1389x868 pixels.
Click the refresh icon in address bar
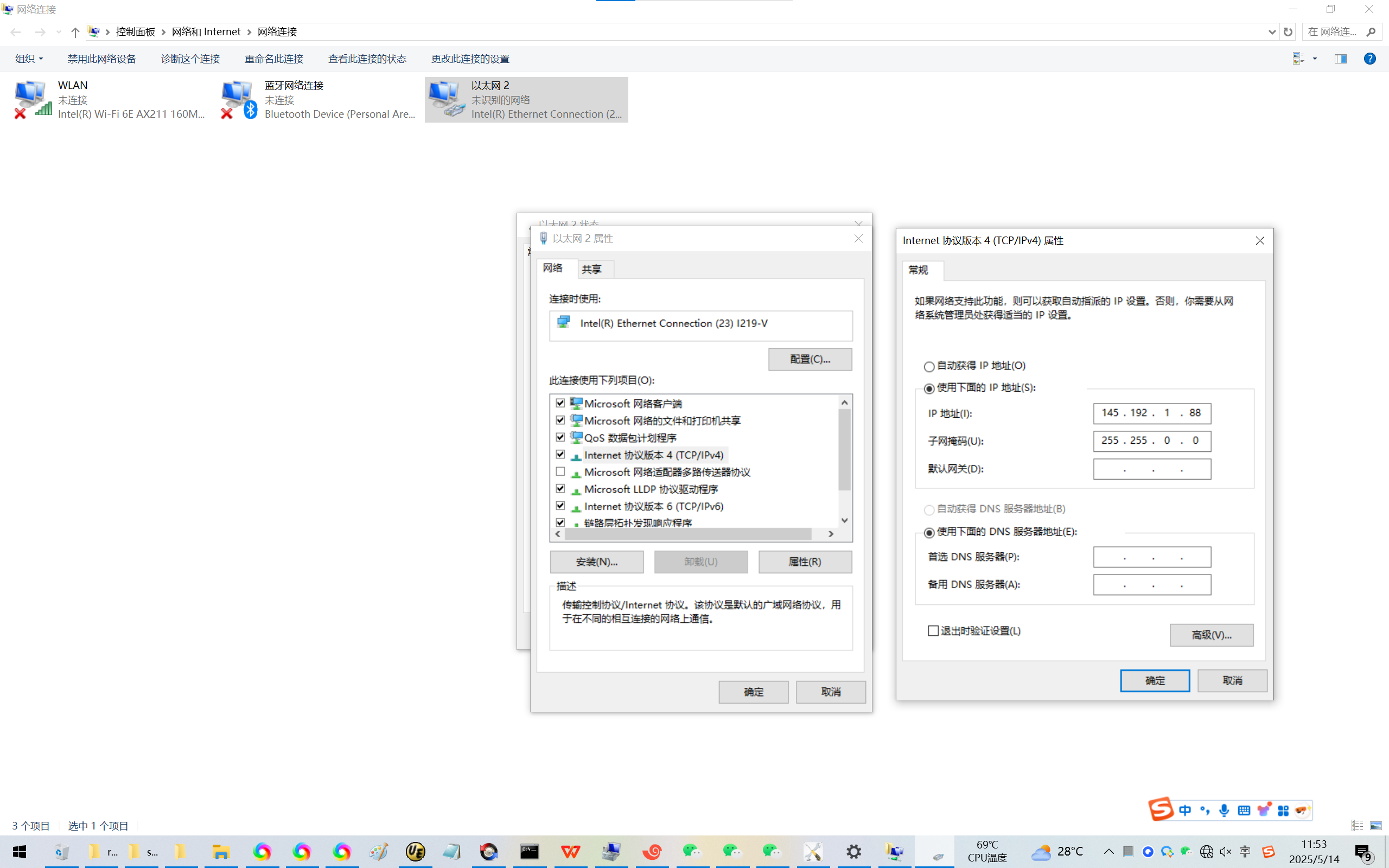coord(1288,32)
